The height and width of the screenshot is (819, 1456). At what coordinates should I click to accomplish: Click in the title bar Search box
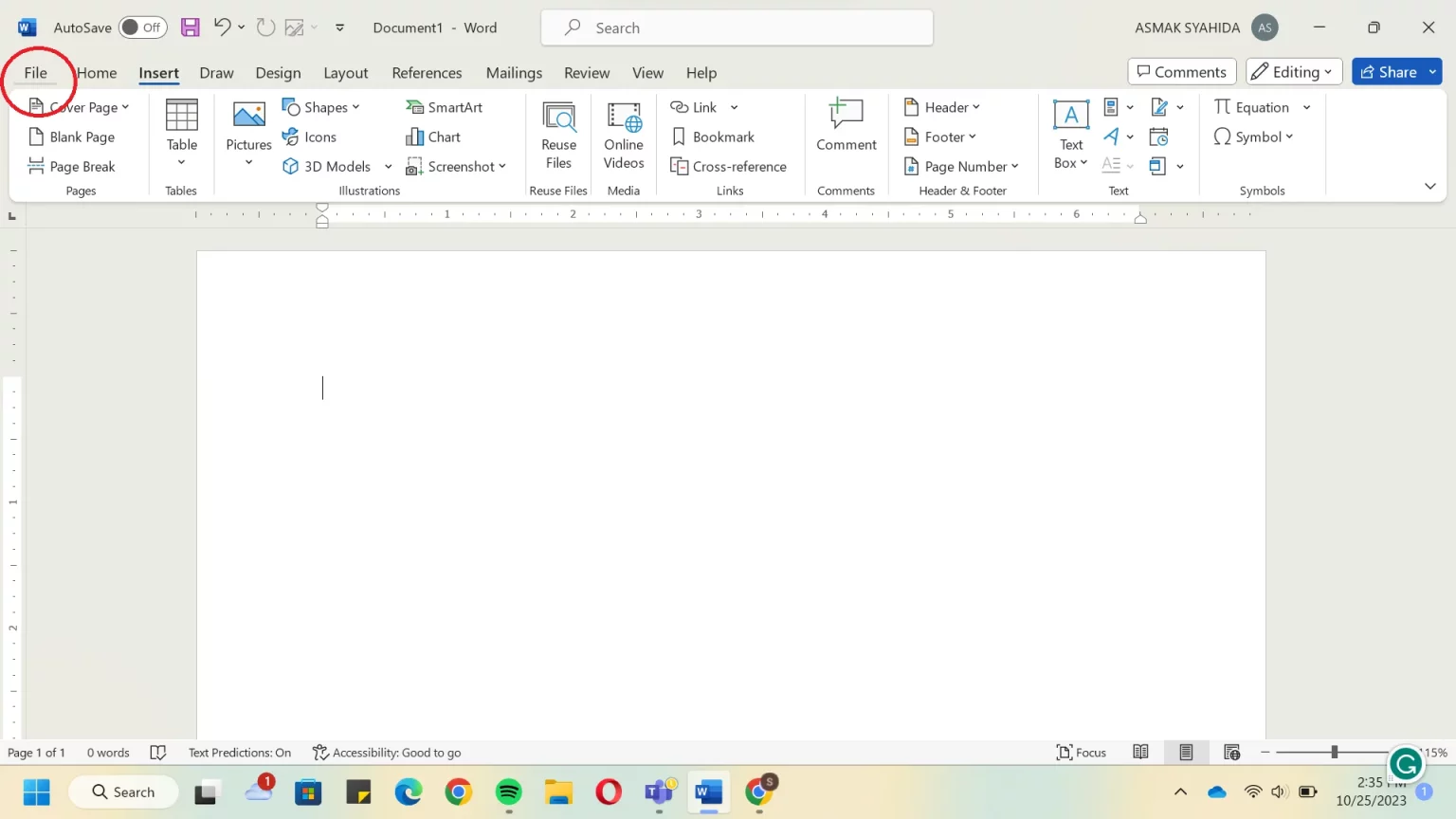pyautogui.click(x=737, y=27)
